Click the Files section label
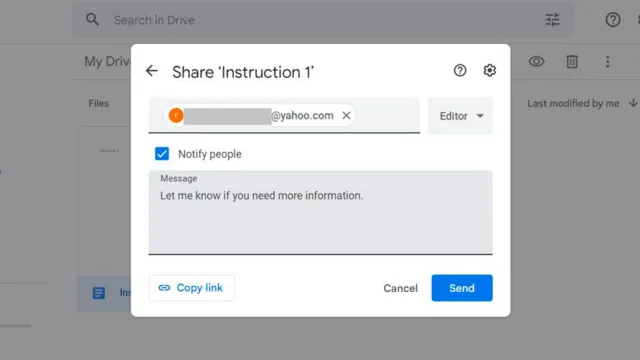The image size is (640, 360). tap(99, 103)
